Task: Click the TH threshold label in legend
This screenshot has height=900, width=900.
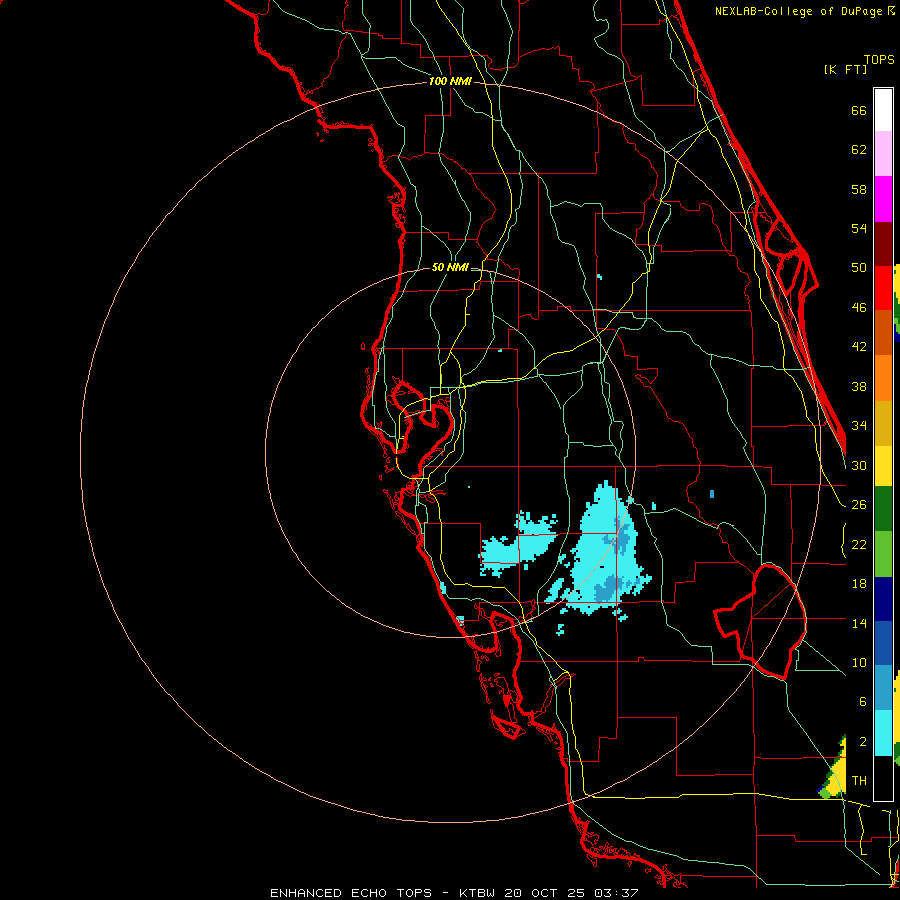Action: 859,781
